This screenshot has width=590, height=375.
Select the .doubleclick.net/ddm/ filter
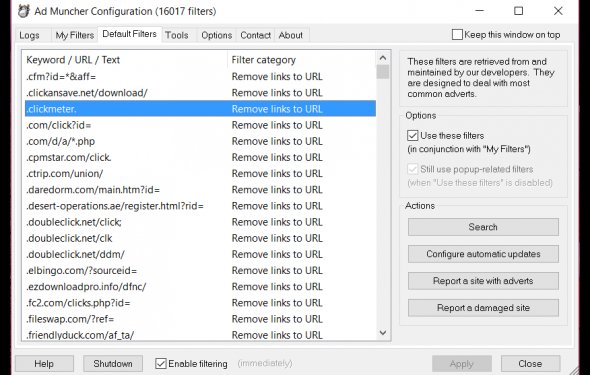point(200,255)
